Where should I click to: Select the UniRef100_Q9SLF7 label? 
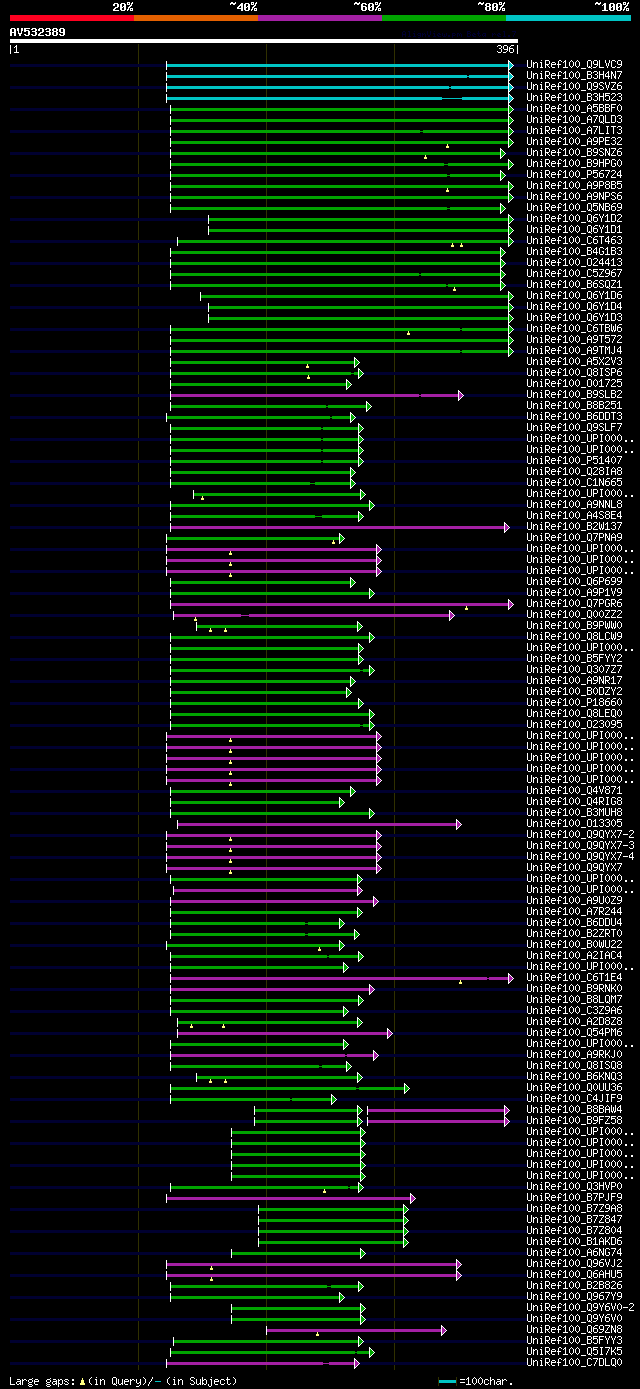point(574,427)
